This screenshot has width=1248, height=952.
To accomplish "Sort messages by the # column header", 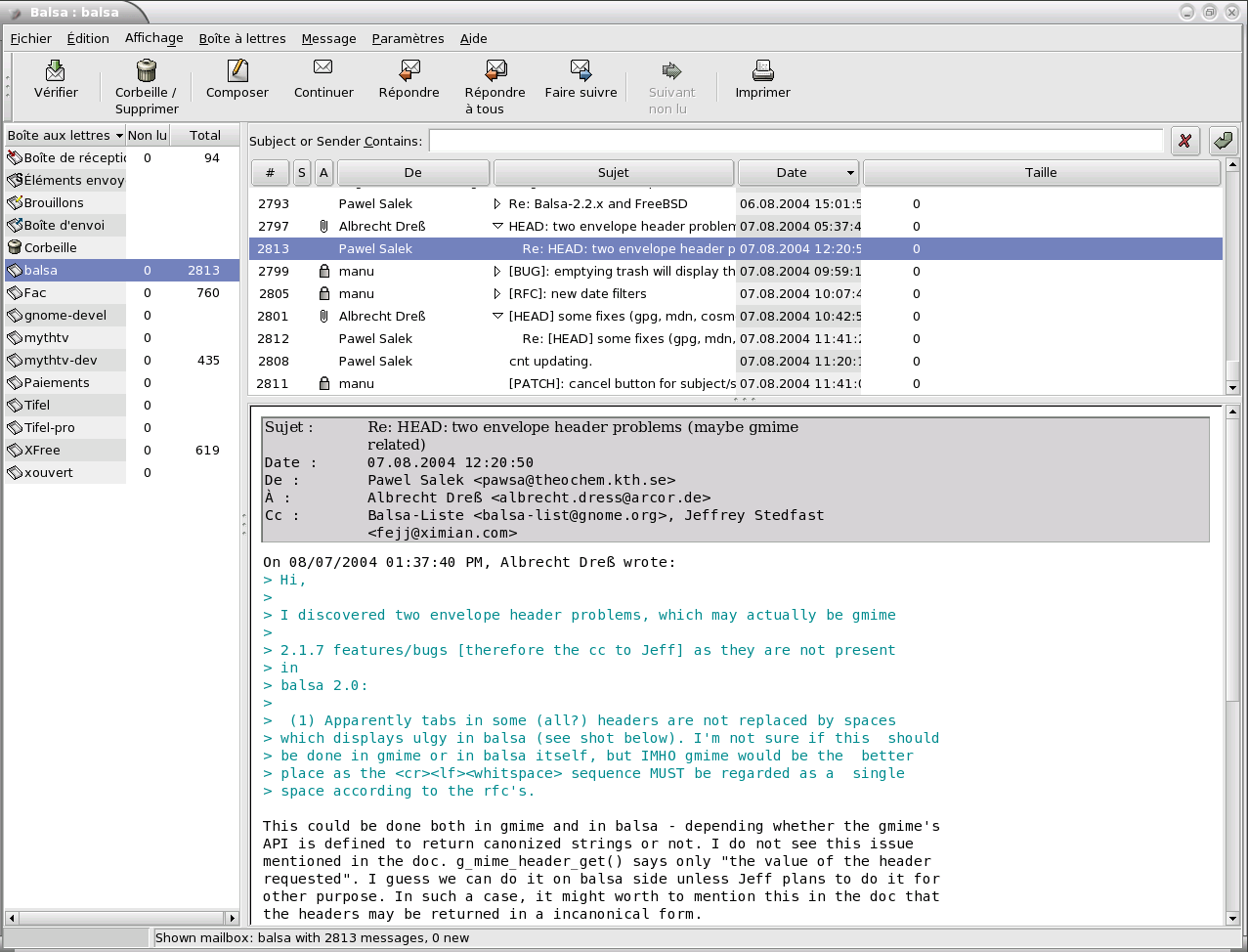I will (270, 172).
